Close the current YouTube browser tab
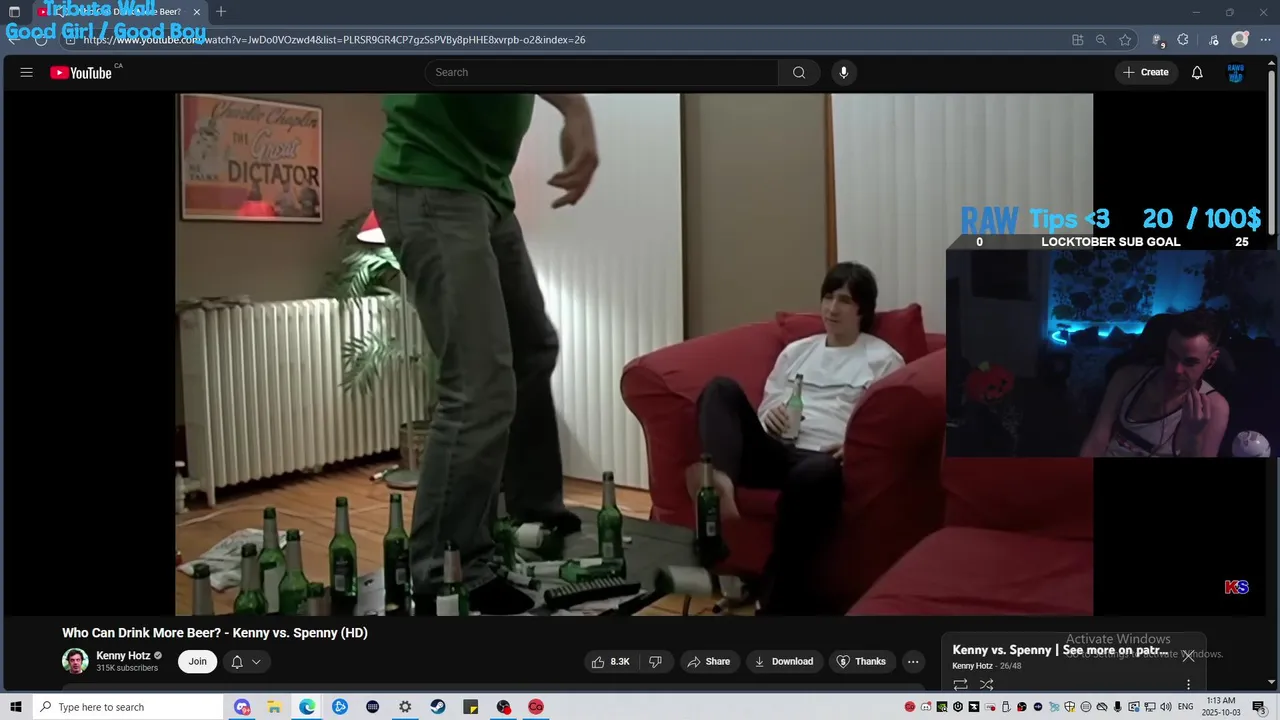This screenshot has width=1280, height=720. (197, 12)
